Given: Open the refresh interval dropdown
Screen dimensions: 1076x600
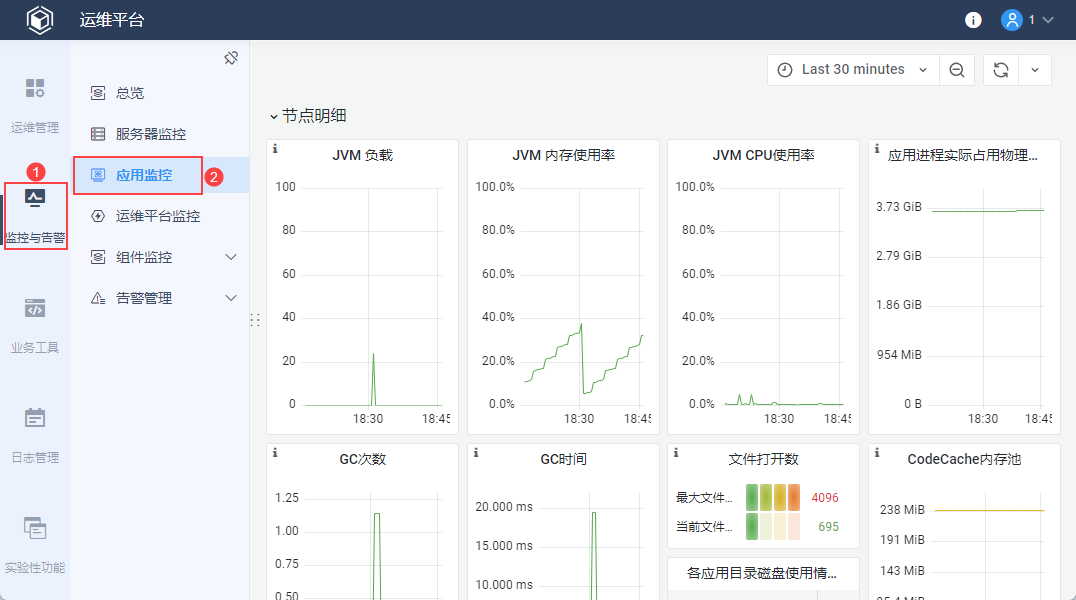Looking at the screenshot, I should 1035,70.
